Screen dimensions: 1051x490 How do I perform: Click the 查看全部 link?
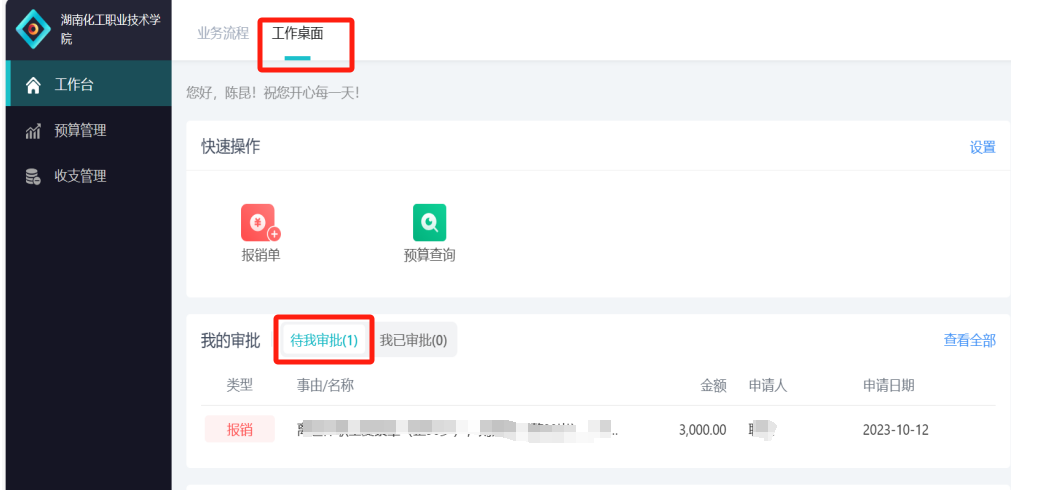[969, 341]
